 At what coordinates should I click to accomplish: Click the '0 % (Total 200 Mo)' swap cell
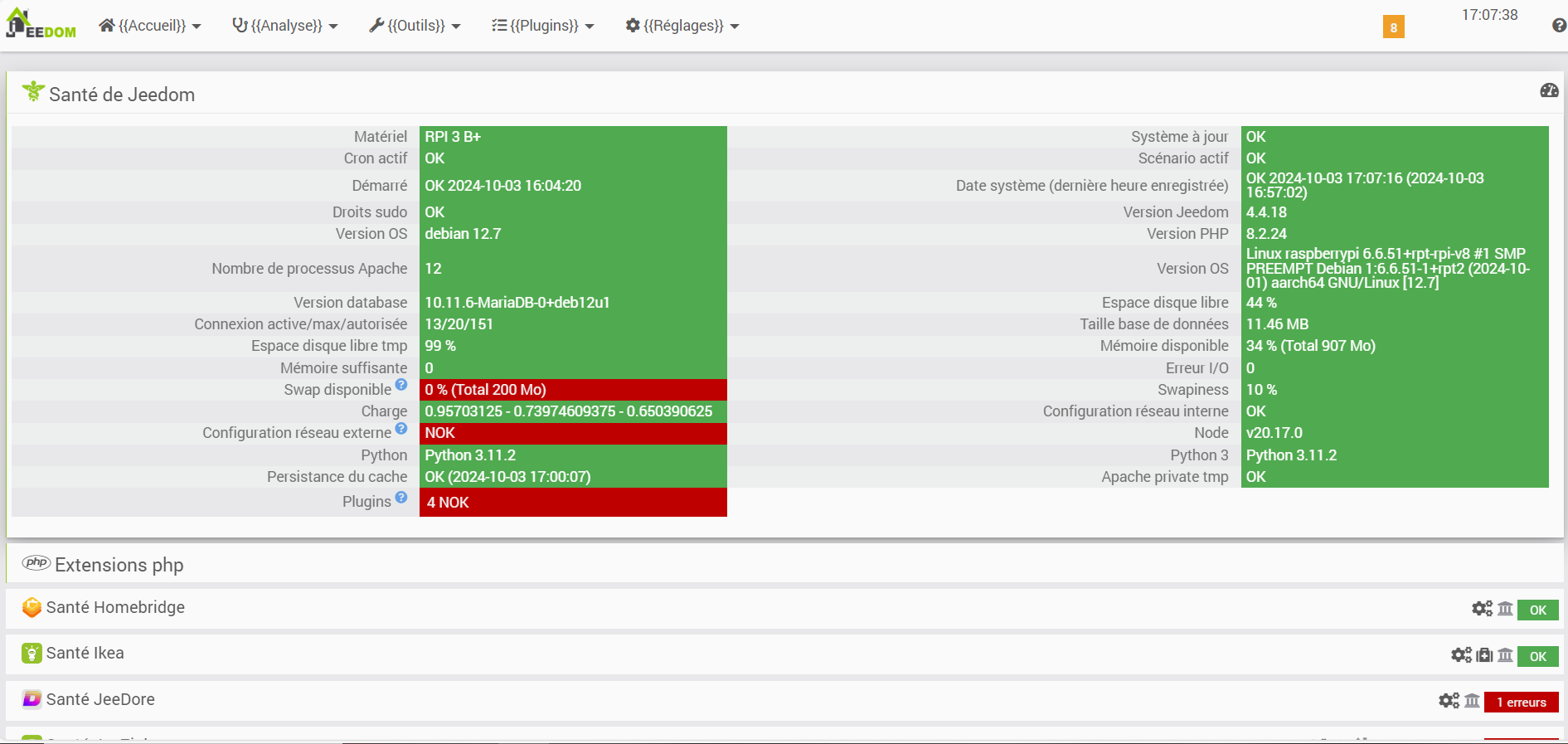point(573,390)
